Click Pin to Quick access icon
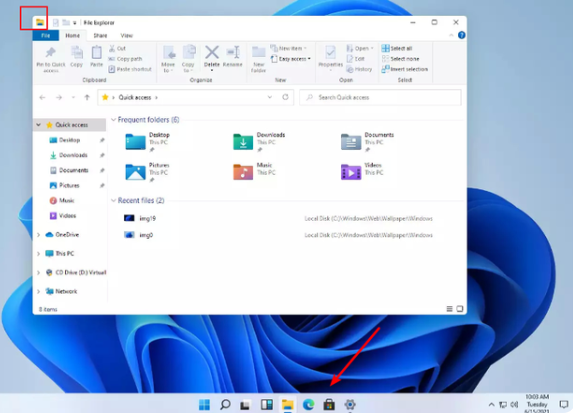 point(50,53)
